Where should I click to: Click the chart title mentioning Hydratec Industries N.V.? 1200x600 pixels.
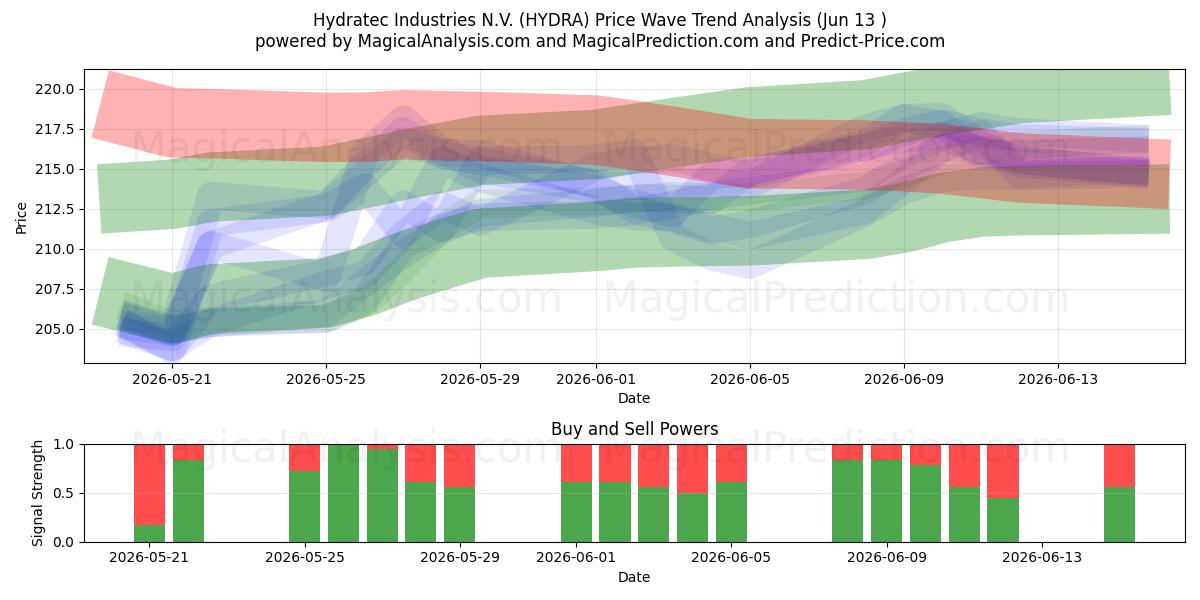coord(600,20)
